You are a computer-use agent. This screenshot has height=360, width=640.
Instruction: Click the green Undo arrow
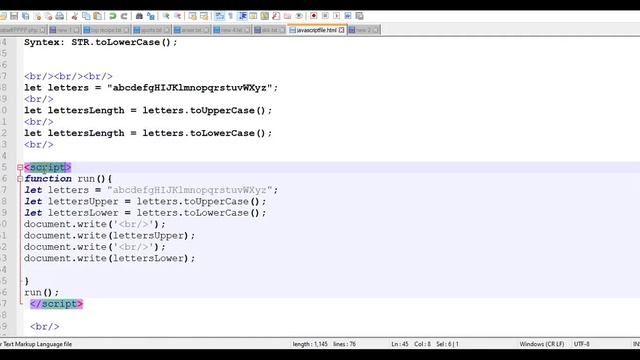(112, 16)
